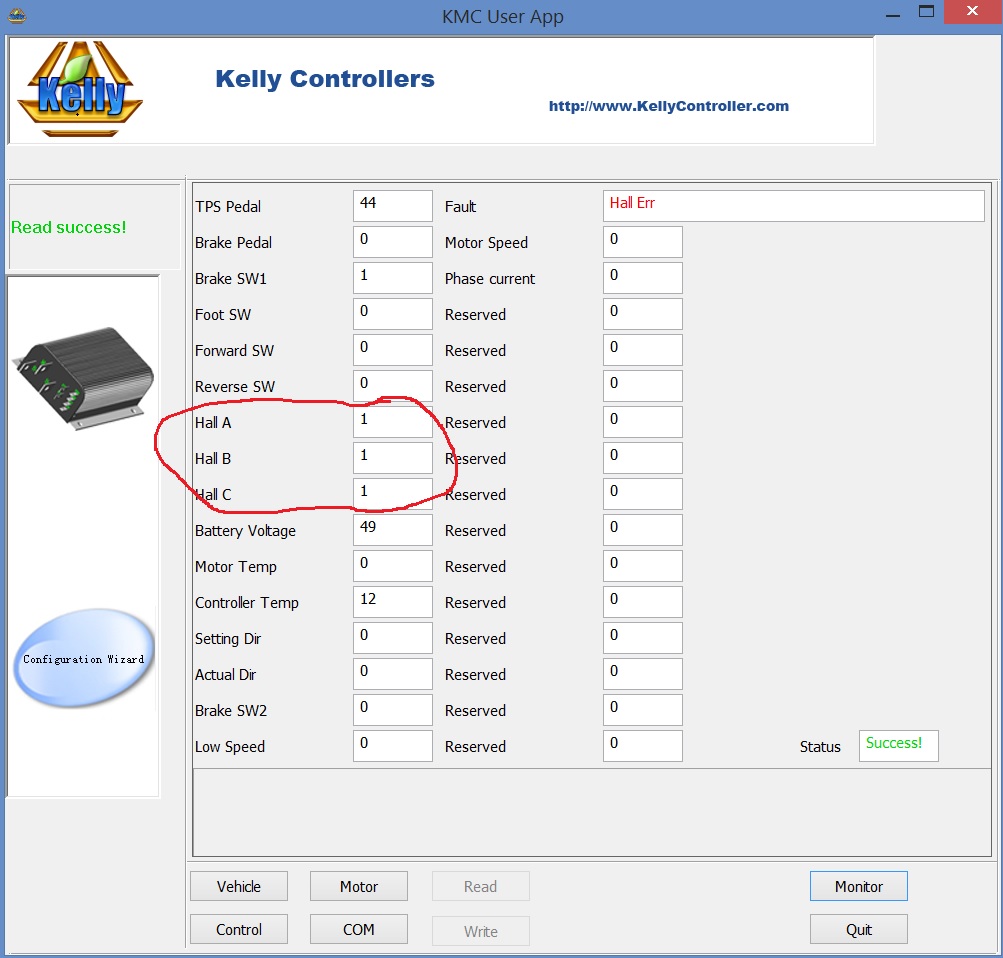The width and height of the screenshot is (1003, 958).
Task: Maximize the KMC User App window
Action: 926,12
